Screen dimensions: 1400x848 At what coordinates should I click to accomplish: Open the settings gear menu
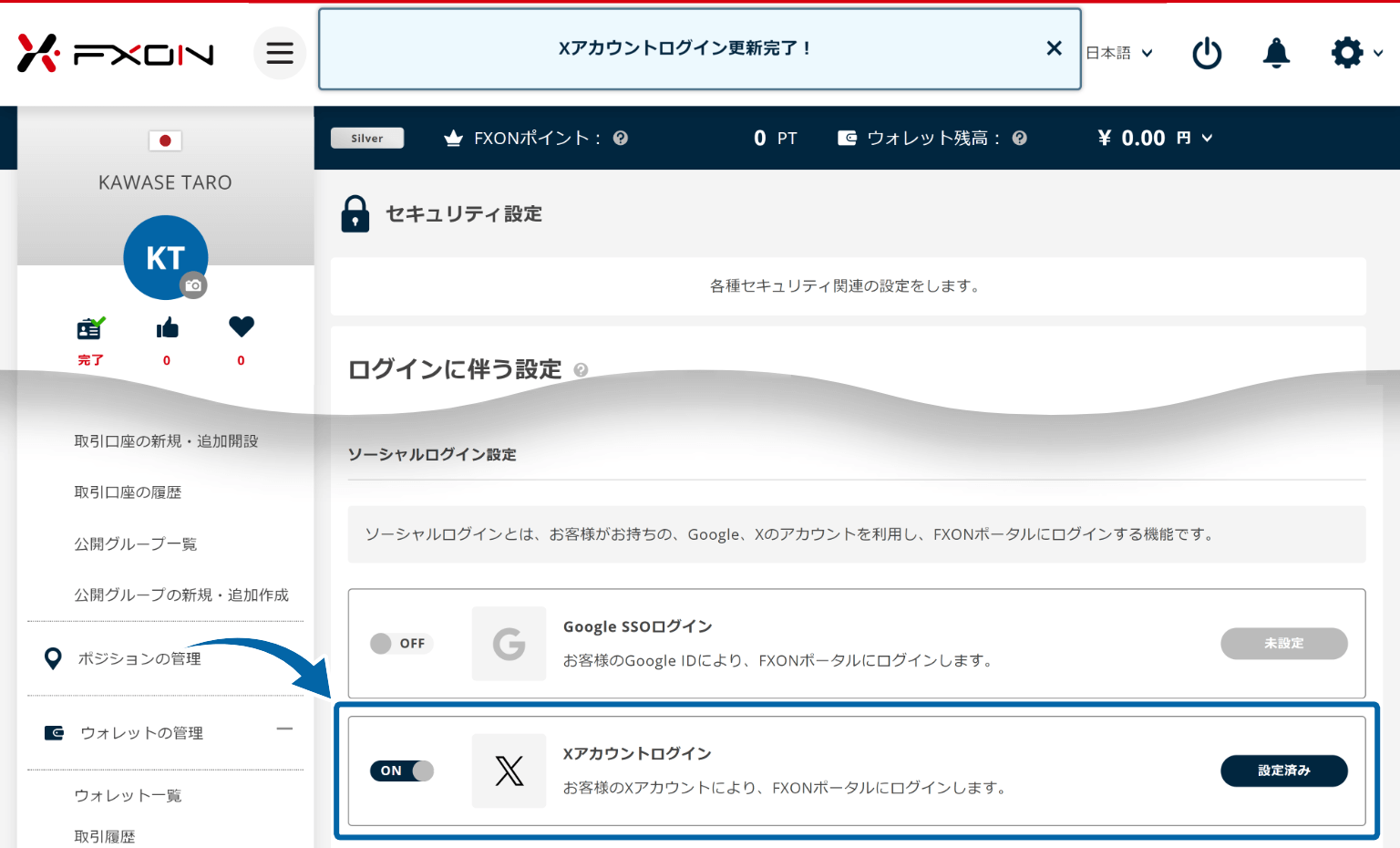[x=1356, y=53]
